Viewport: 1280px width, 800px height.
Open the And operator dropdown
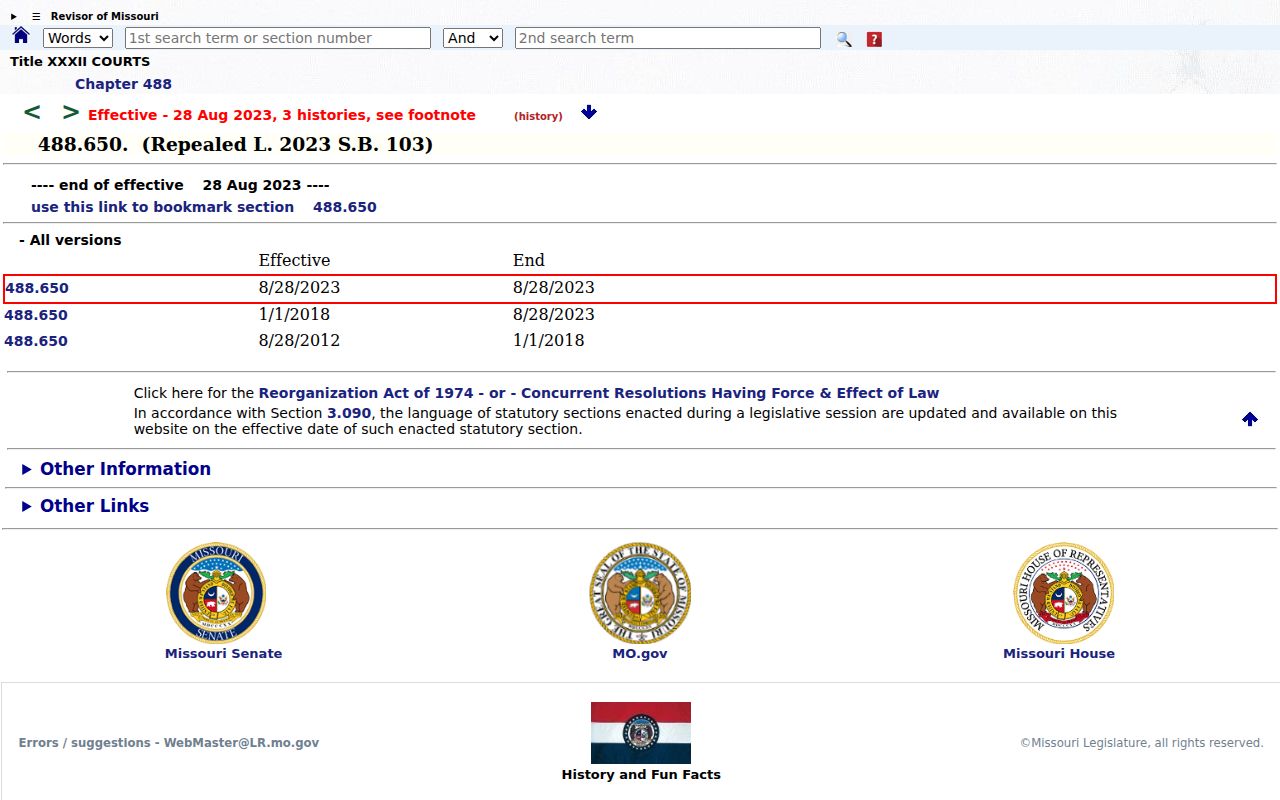[472, 38]
